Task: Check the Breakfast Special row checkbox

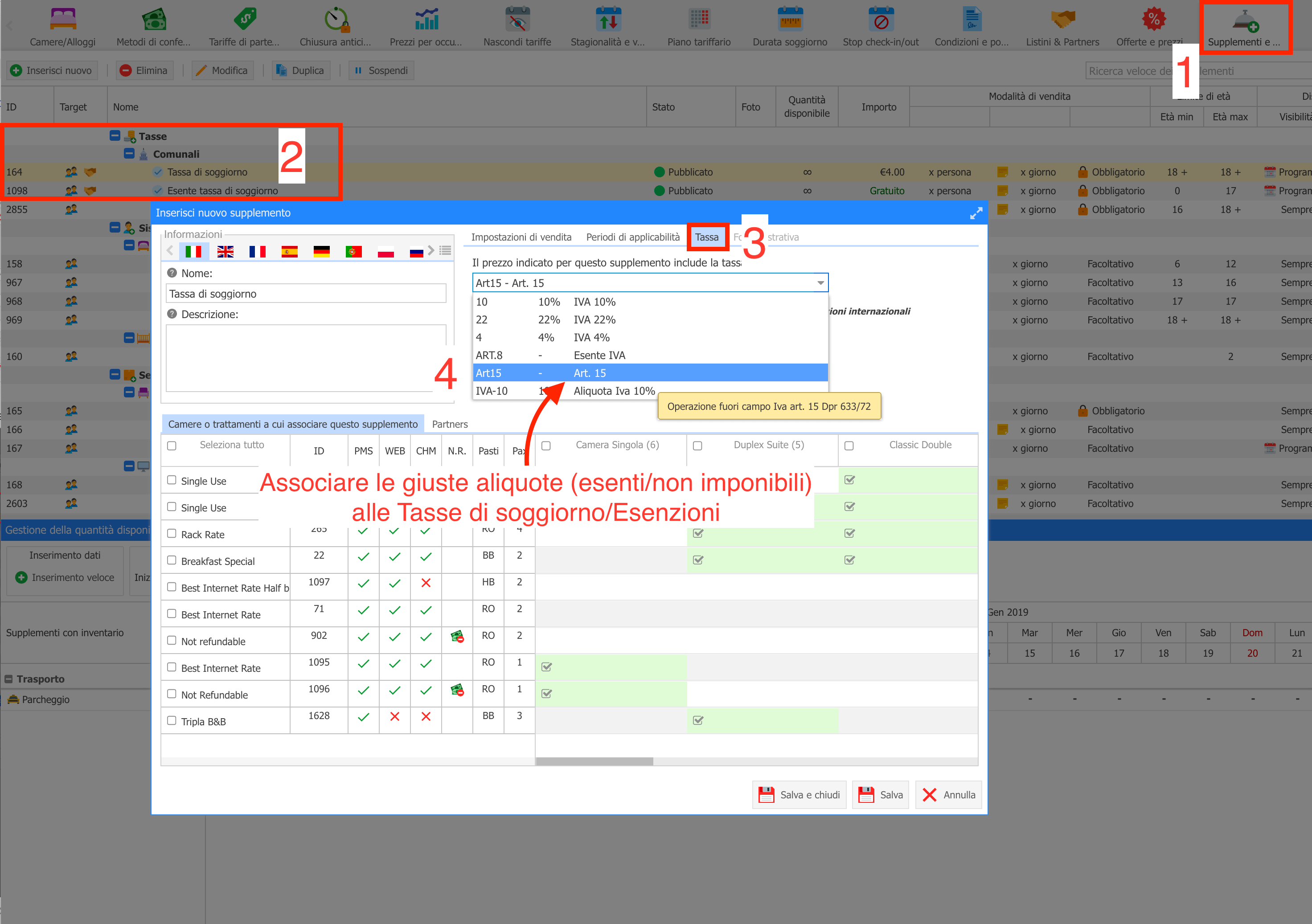Action: pos(172,560)
